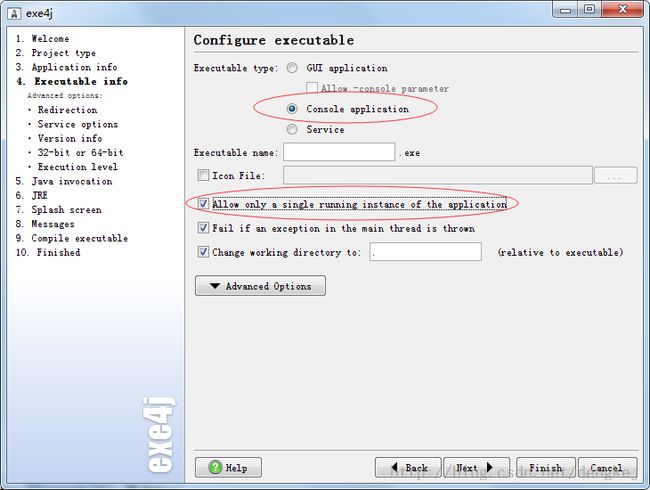Click the Help button
Image resolution: width=650 pixels, height=490 pixels.
click(228, 467)
